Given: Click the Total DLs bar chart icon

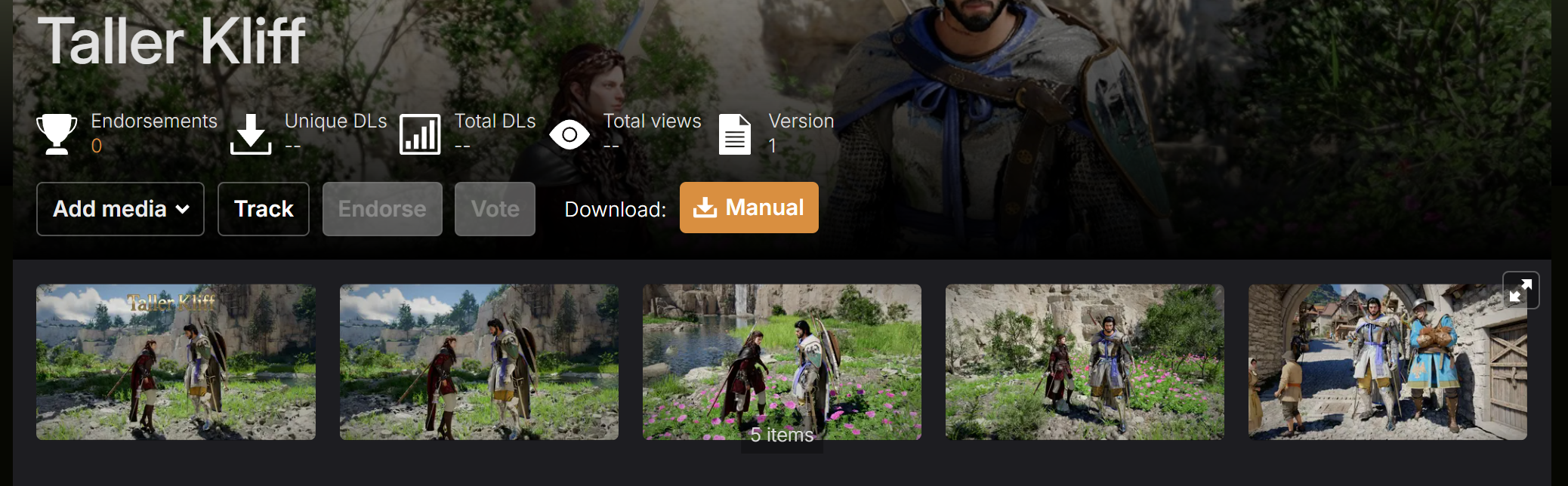Looking at the screenshot, I should tap(420, 134).
